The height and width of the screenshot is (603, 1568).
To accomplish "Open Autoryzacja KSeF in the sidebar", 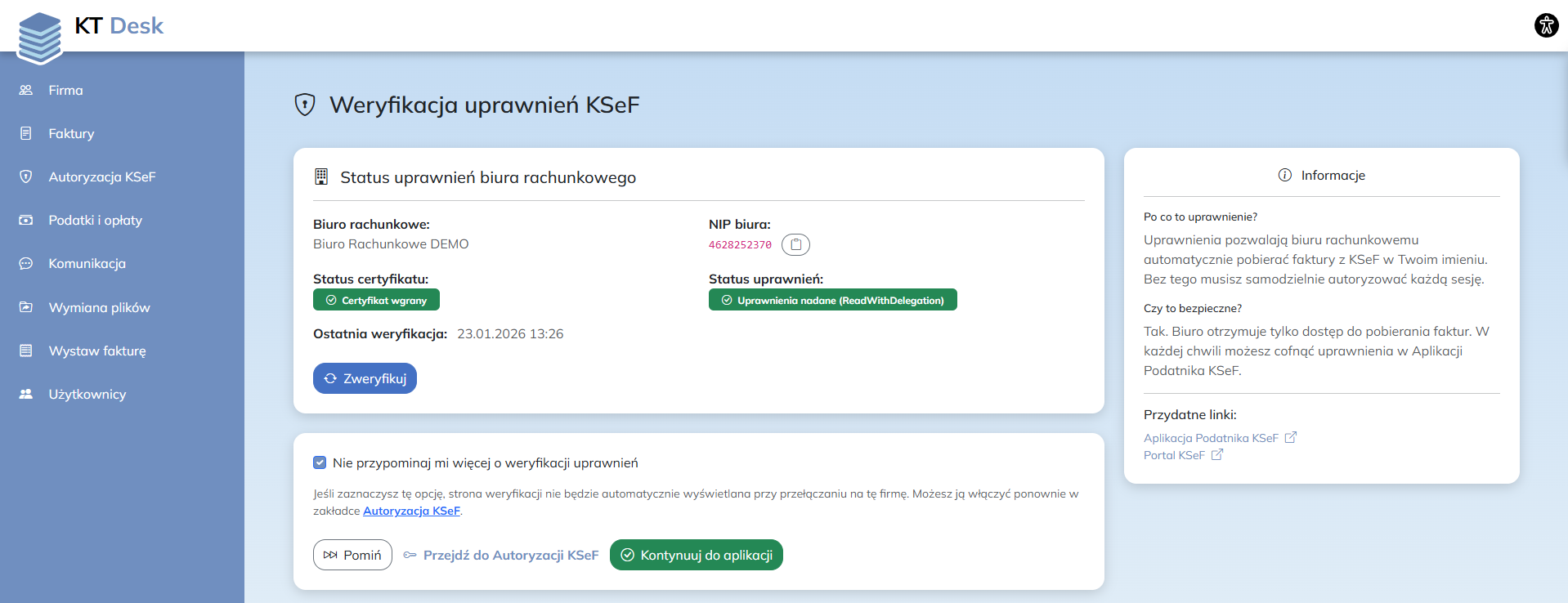I will (x=101, y=176).
